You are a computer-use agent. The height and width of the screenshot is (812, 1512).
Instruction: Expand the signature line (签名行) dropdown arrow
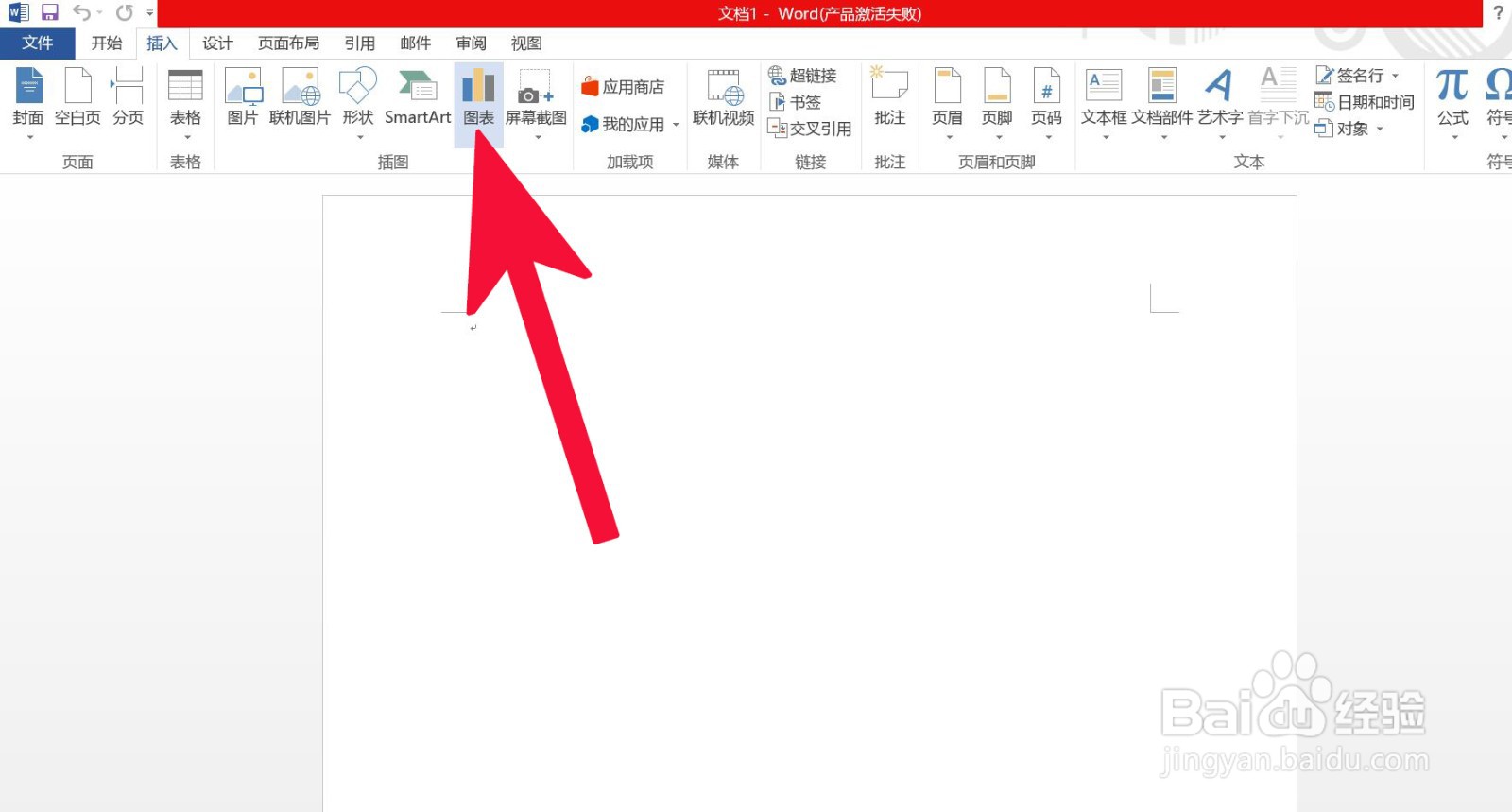tap(1395, 76)
